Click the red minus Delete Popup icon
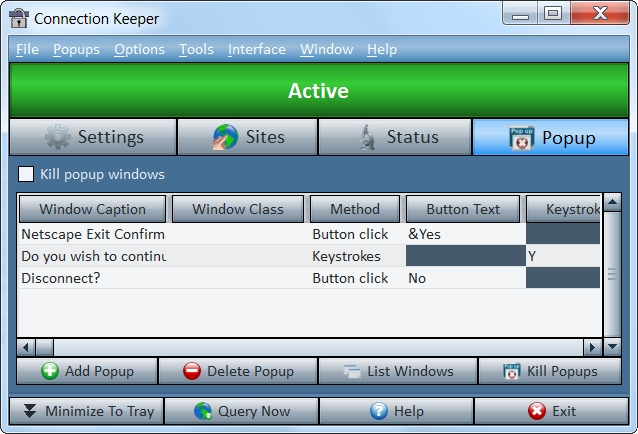638x434 pixels. click(192, 371)
